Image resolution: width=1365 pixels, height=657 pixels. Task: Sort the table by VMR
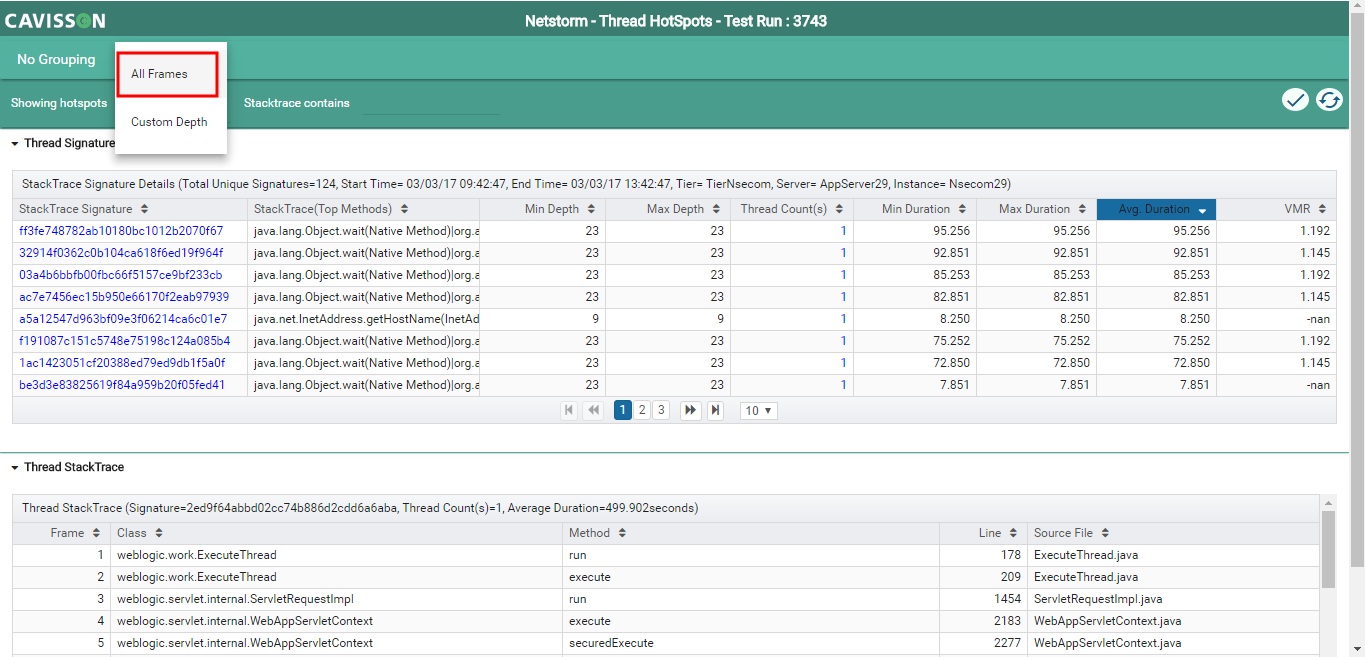pyautogui.click(x=1322, y=209)
